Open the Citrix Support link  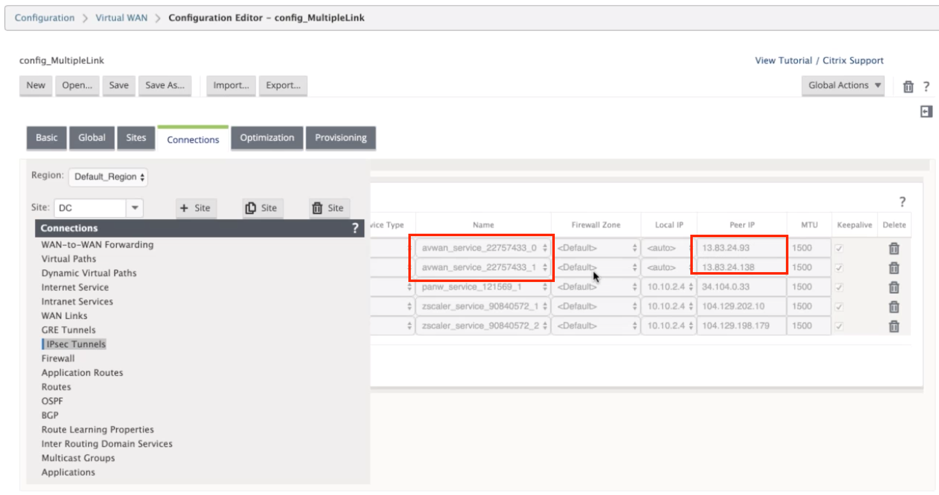click(853, 60)
